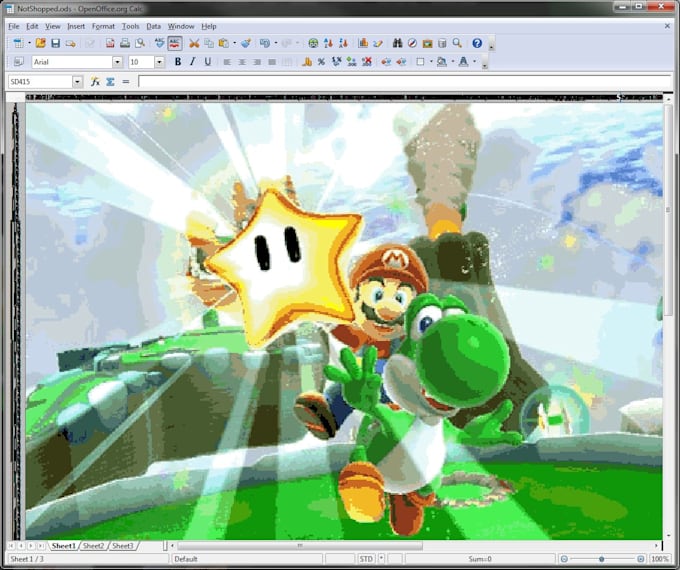
Task: Apply Percent number format icon
Action: 321,62
